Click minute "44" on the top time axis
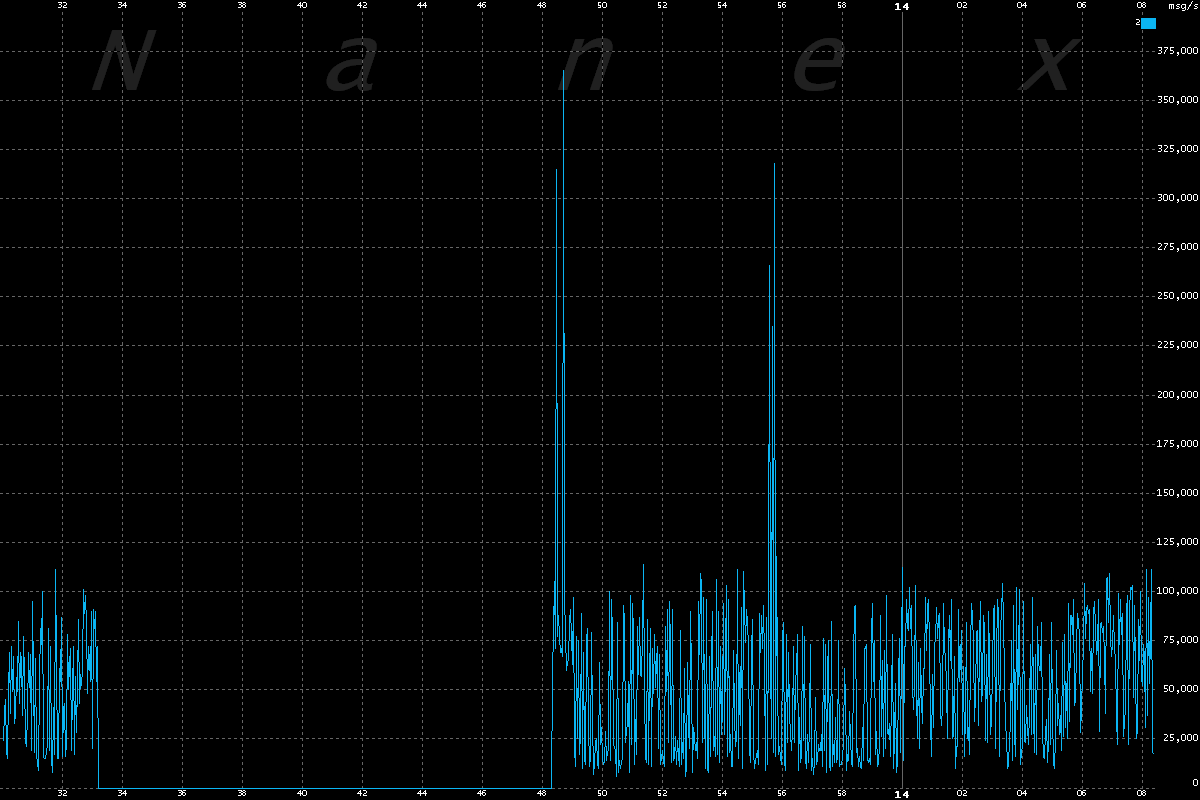 coord(422,6)
